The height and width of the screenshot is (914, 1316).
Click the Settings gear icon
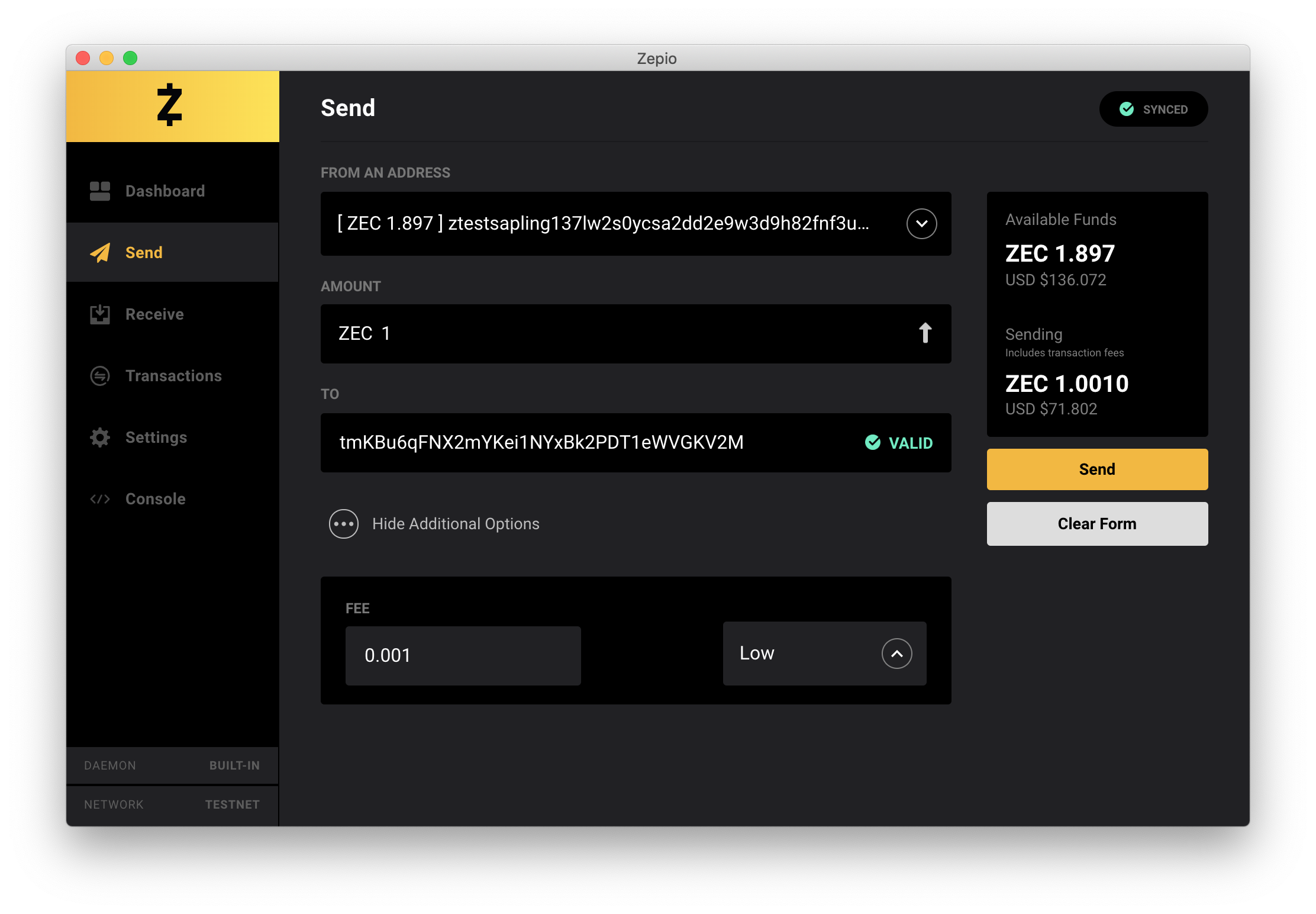click(100, 437)
